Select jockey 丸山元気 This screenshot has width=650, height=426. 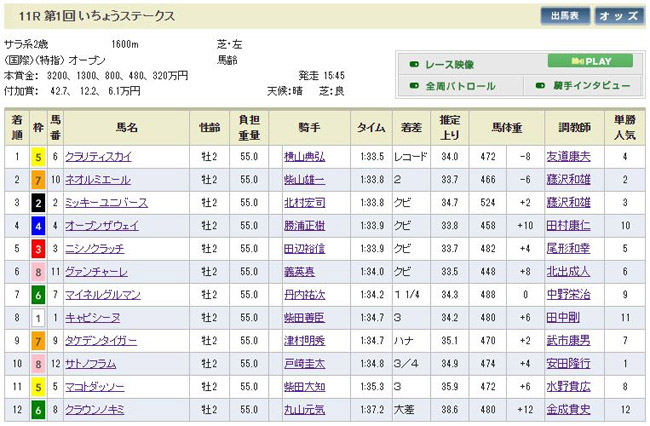305,410
